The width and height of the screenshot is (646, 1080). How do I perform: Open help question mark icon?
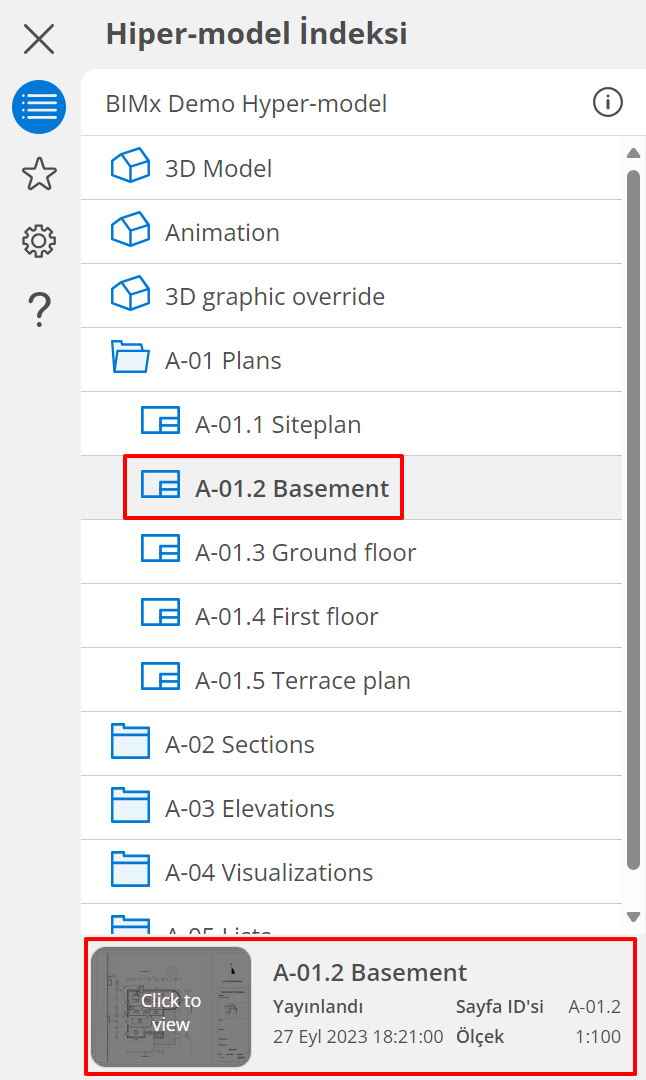[x=39, y=309]
